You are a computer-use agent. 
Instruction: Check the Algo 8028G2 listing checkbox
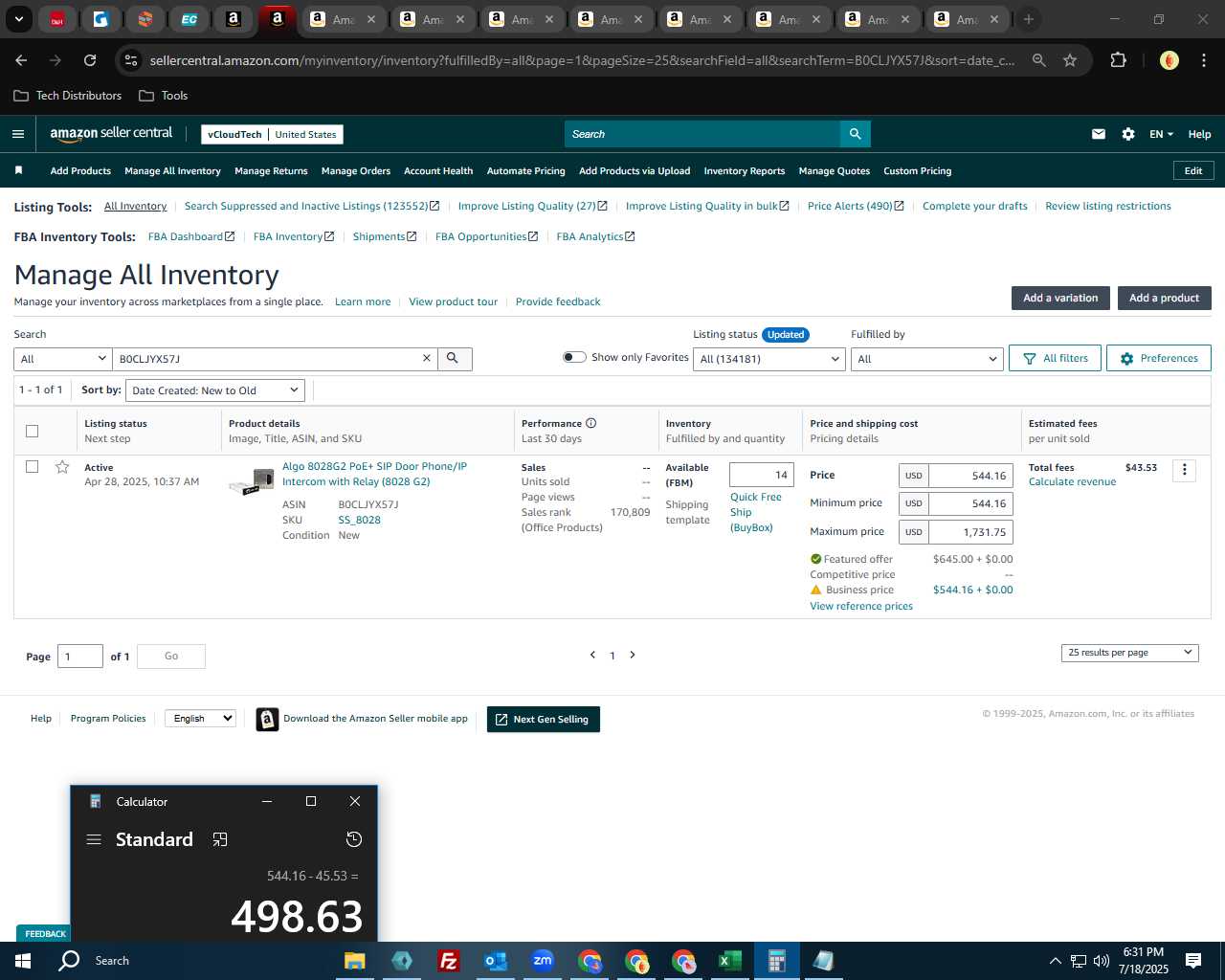32,467
